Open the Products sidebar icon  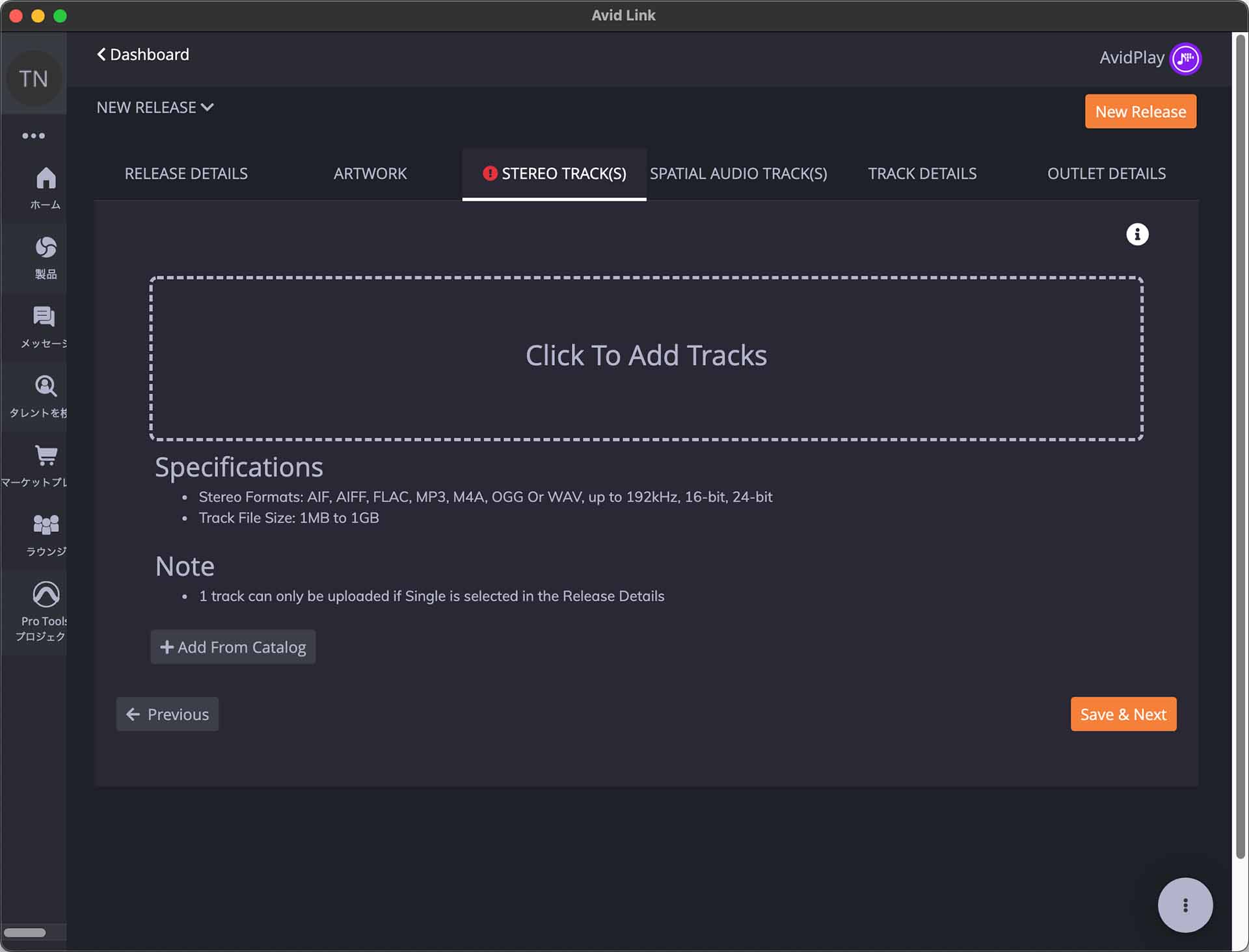(46, 248)
